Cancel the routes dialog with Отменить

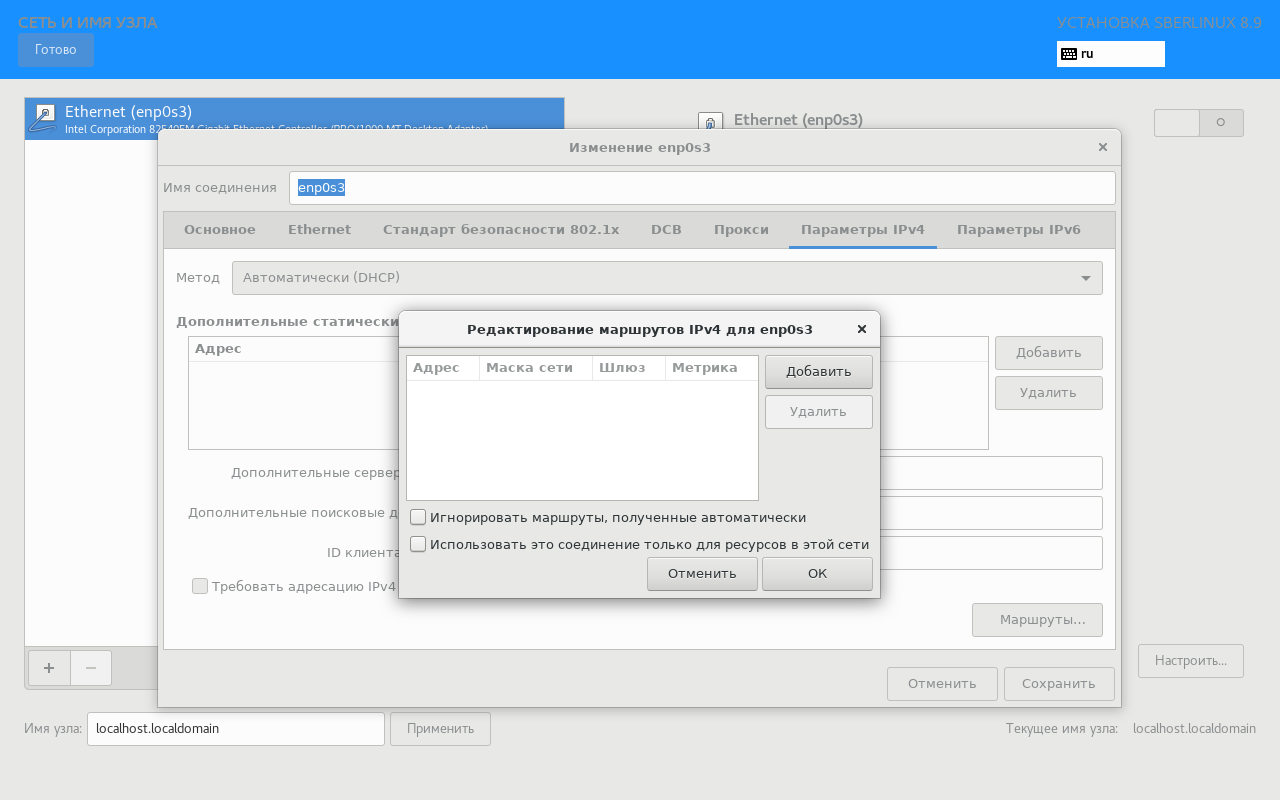click(702, 574)
